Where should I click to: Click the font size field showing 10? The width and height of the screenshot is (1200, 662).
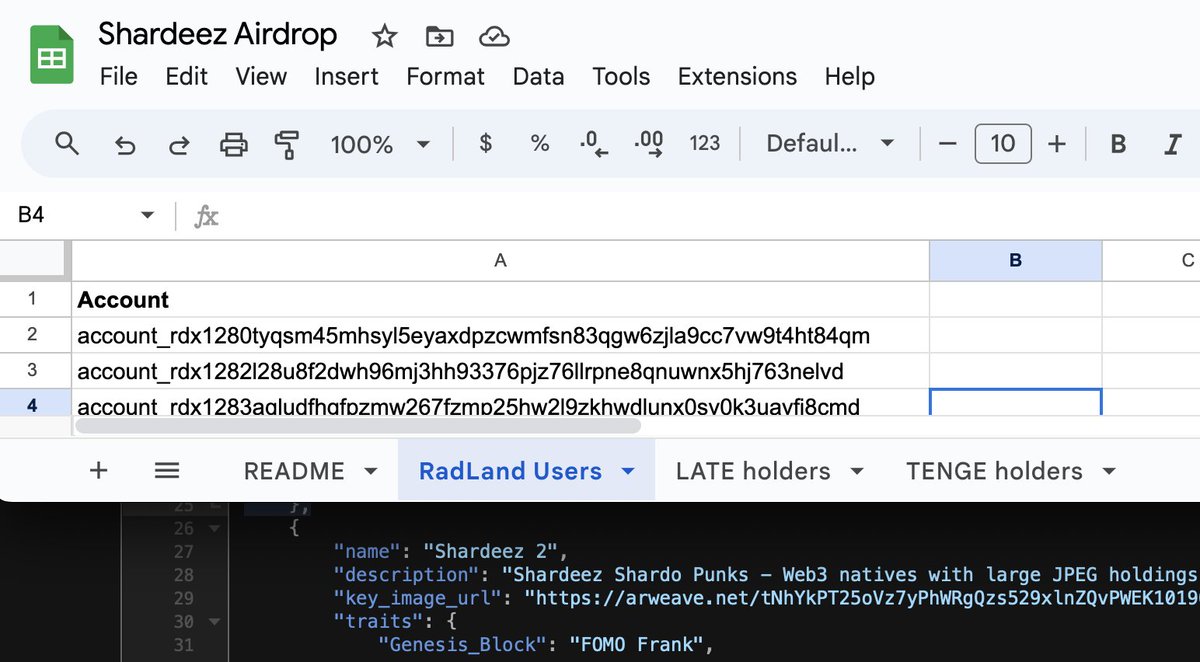(x=1002, y=144)
